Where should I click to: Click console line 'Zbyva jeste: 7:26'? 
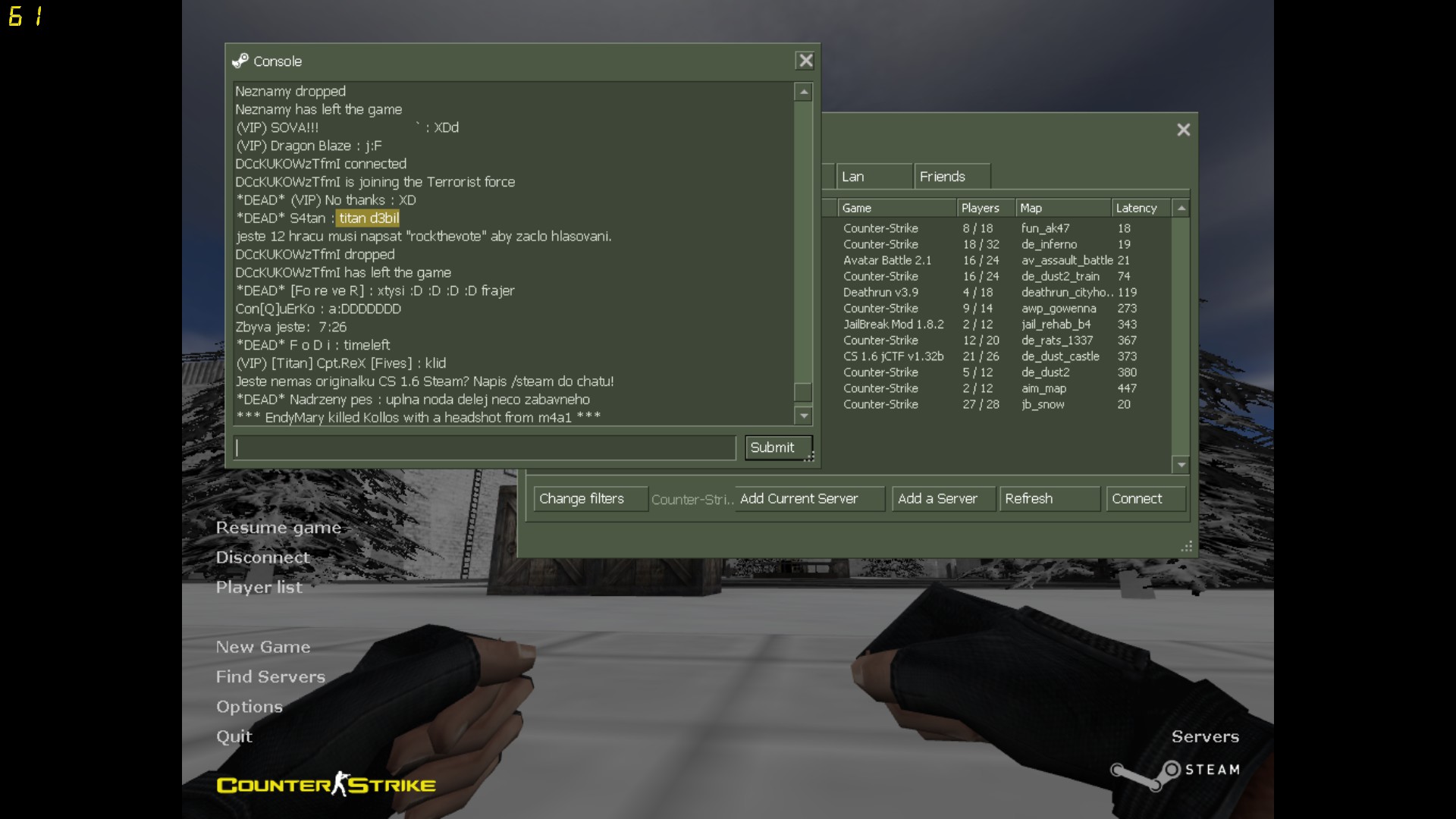pos(291,327)
